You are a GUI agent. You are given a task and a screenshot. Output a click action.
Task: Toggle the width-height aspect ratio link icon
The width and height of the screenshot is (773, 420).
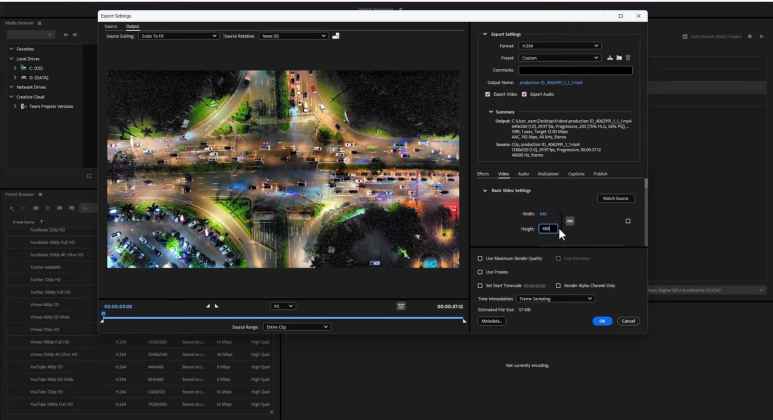pyautogui.click(x=570, y=220)
